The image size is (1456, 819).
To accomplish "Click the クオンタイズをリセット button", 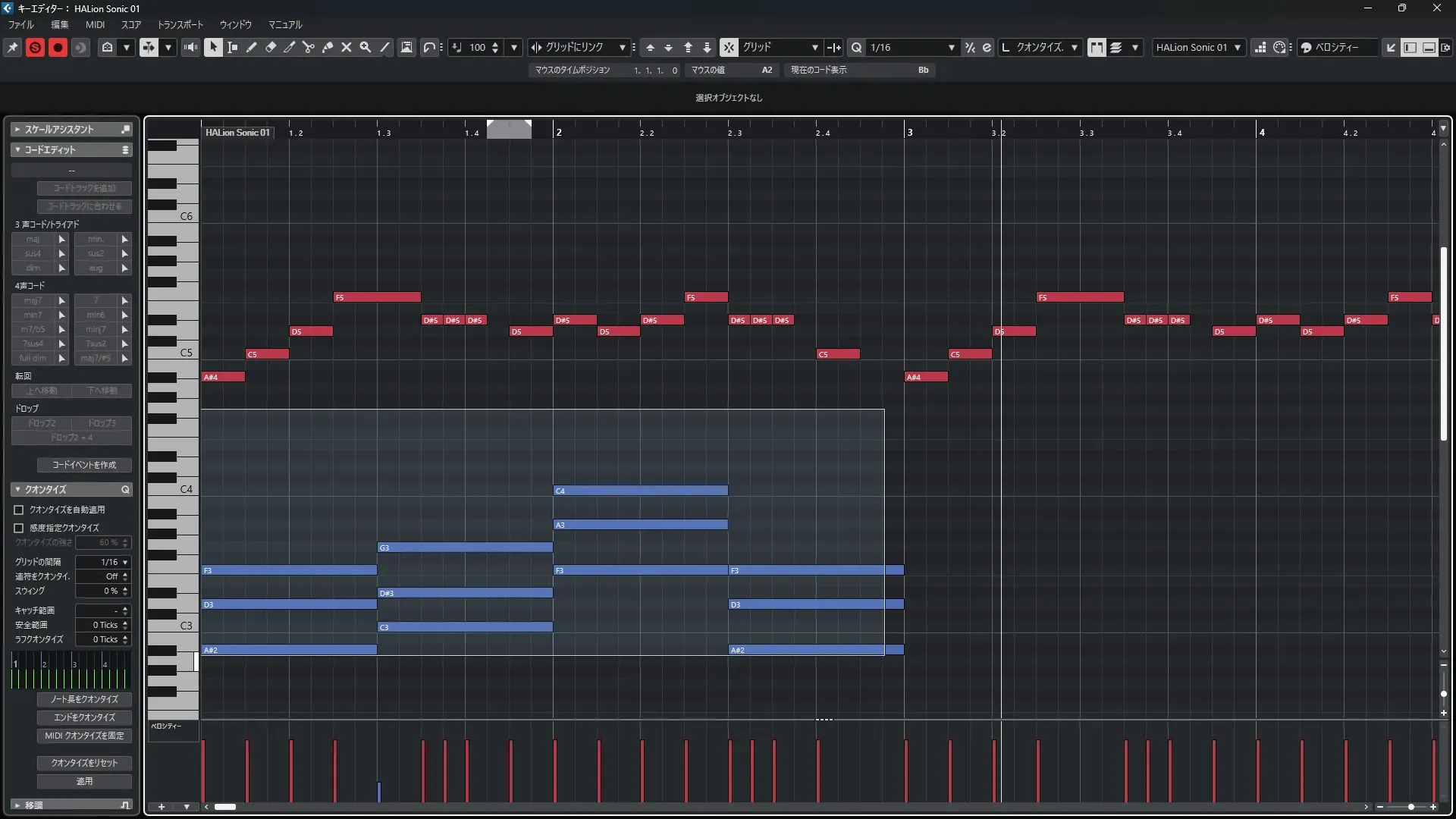I will [84, 763].
